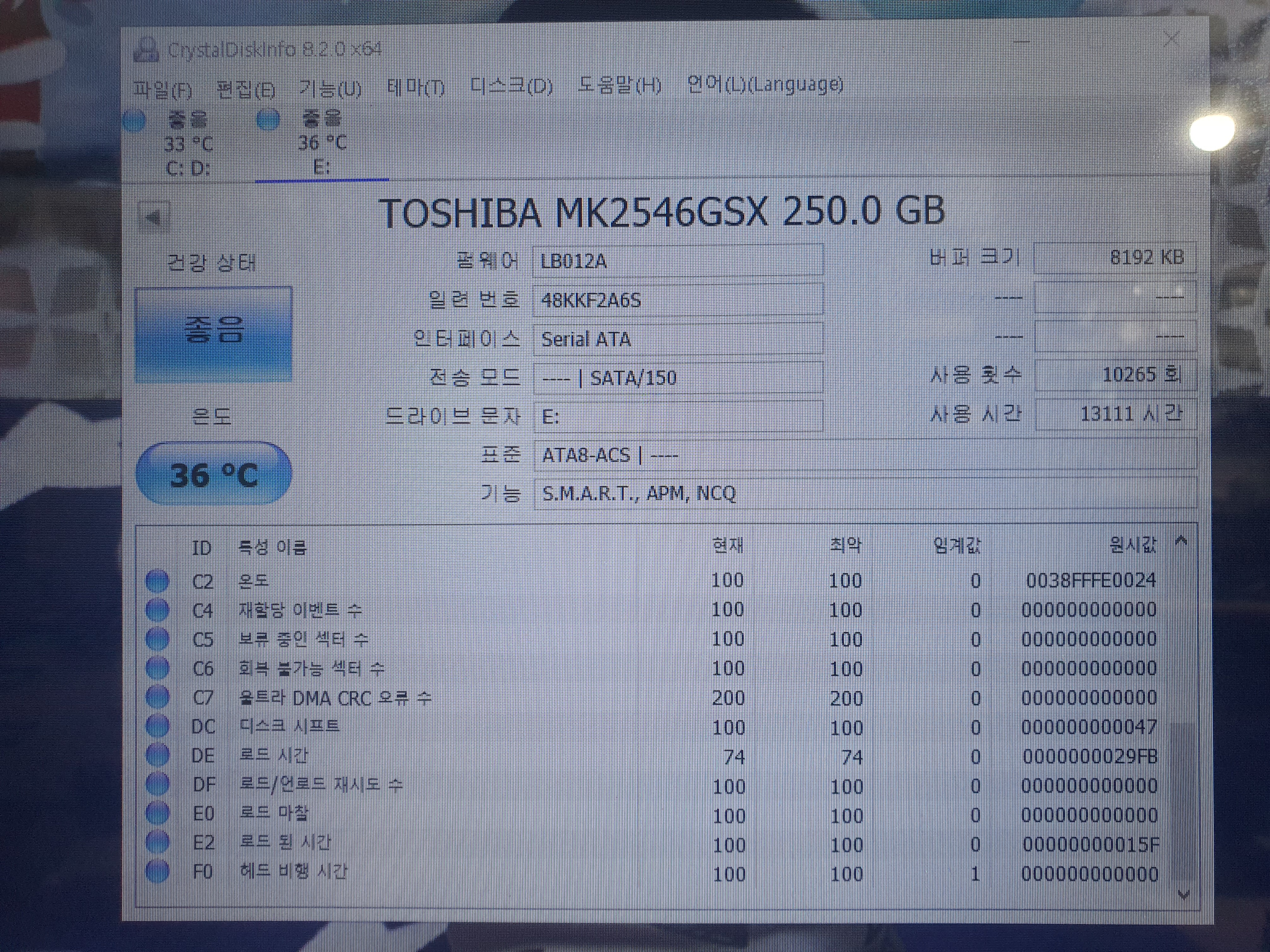Click status dot of C4 재할당 이벤트 수 row
The height and width of the screenshot is (952, 1270).
coord(157,610)
